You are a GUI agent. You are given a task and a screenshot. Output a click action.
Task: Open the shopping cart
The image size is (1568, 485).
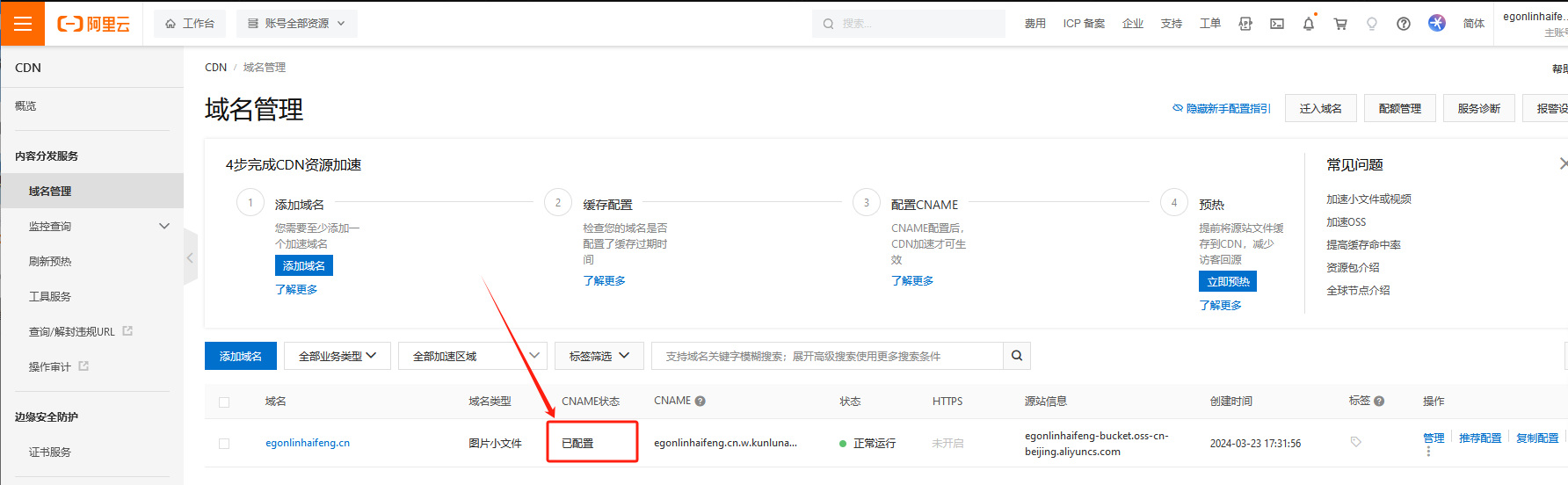(1340, 24)
